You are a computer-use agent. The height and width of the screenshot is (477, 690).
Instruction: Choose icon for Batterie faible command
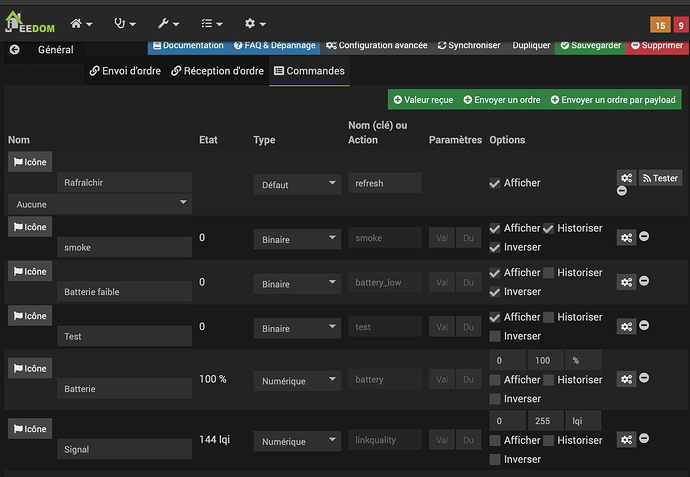click(x=30, y=271)
